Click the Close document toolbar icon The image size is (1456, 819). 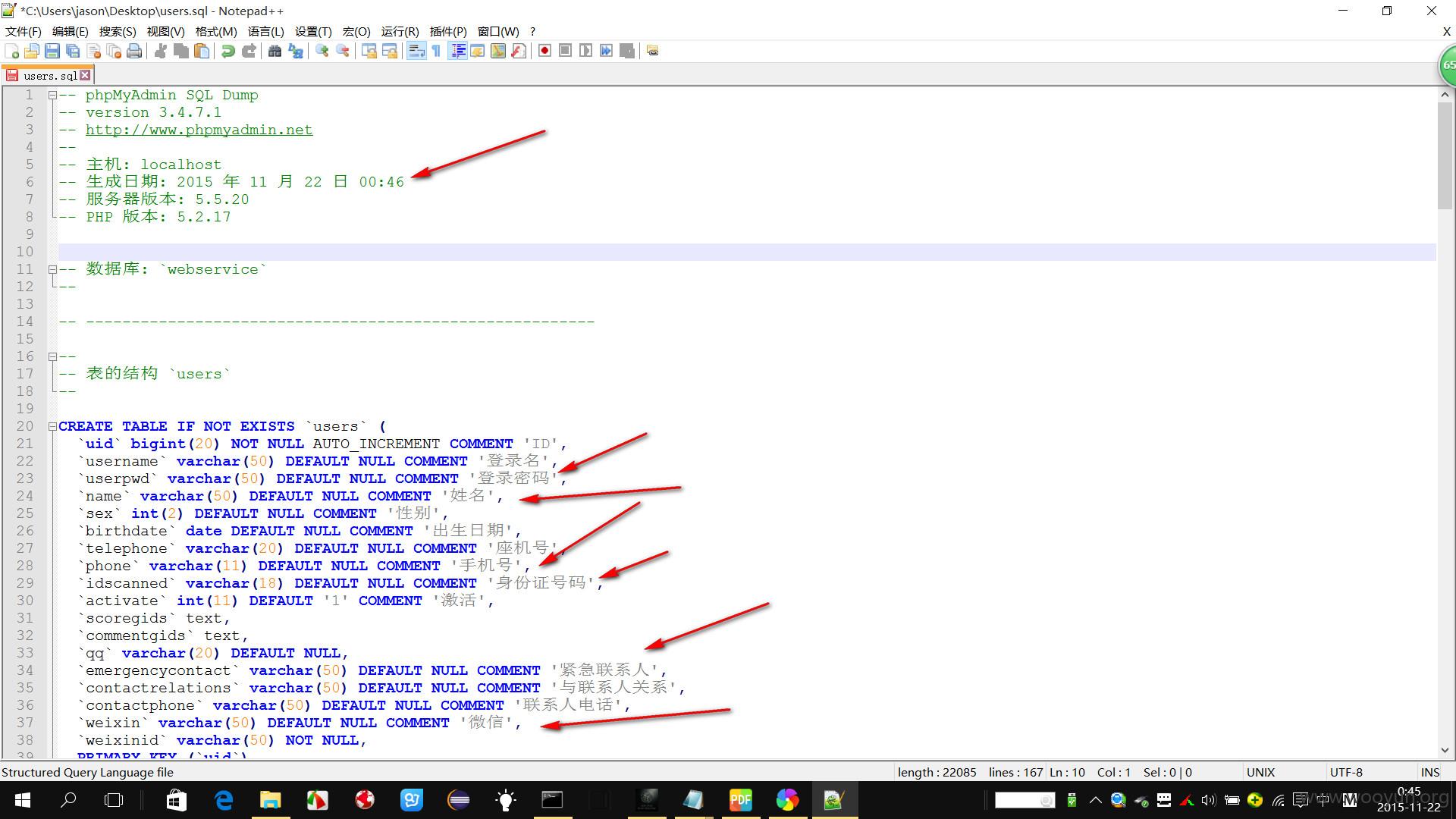(94, 51)
